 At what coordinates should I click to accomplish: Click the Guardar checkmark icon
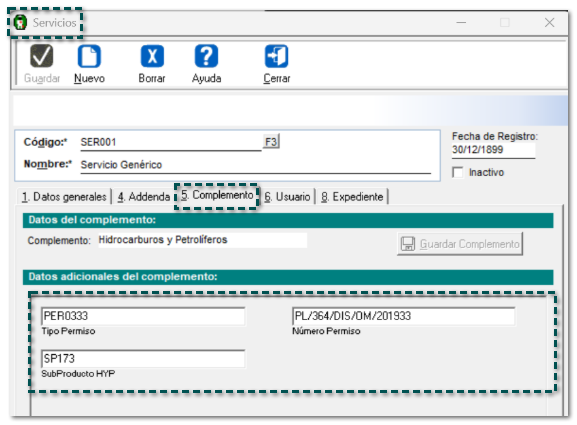(42, 56)
